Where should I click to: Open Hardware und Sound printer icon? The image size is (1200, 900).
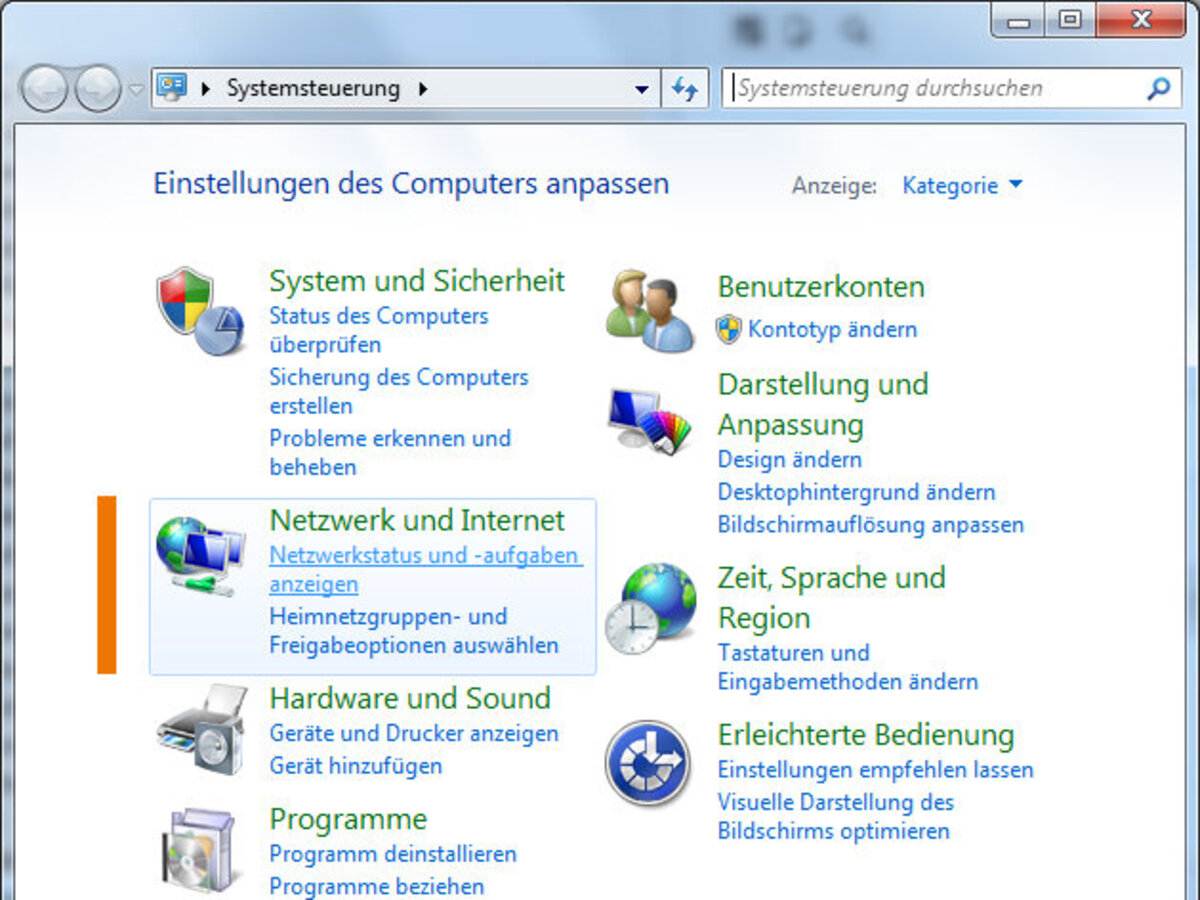click(x=202, y=730)
